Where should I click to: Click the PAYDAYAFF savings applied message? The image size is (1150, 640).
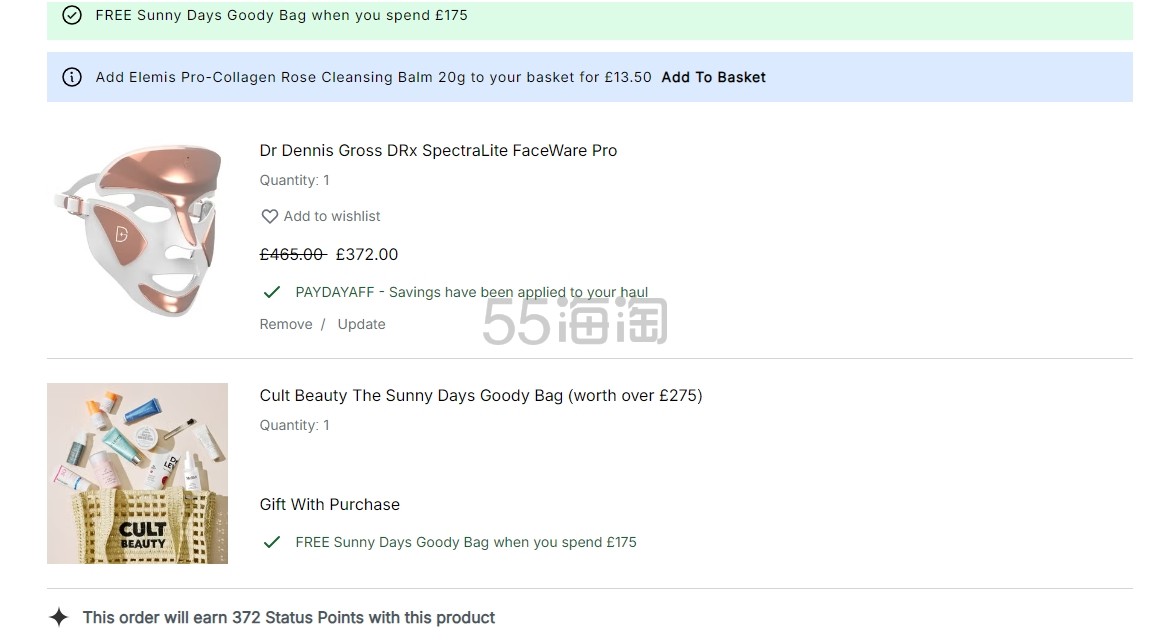(472, 293)
